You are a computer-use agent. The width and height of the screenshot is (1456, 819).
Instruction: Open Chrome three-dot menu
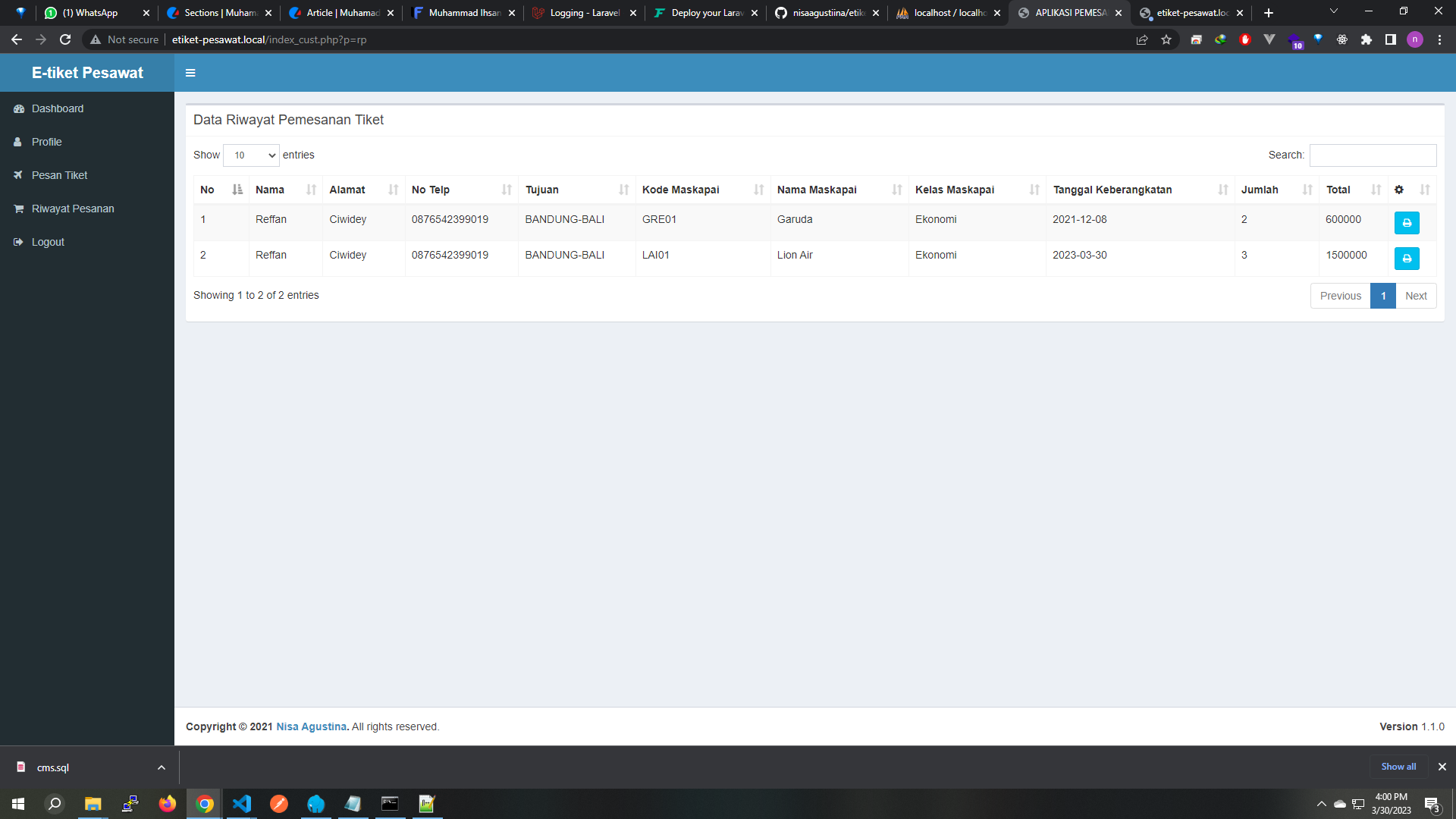1439,39
